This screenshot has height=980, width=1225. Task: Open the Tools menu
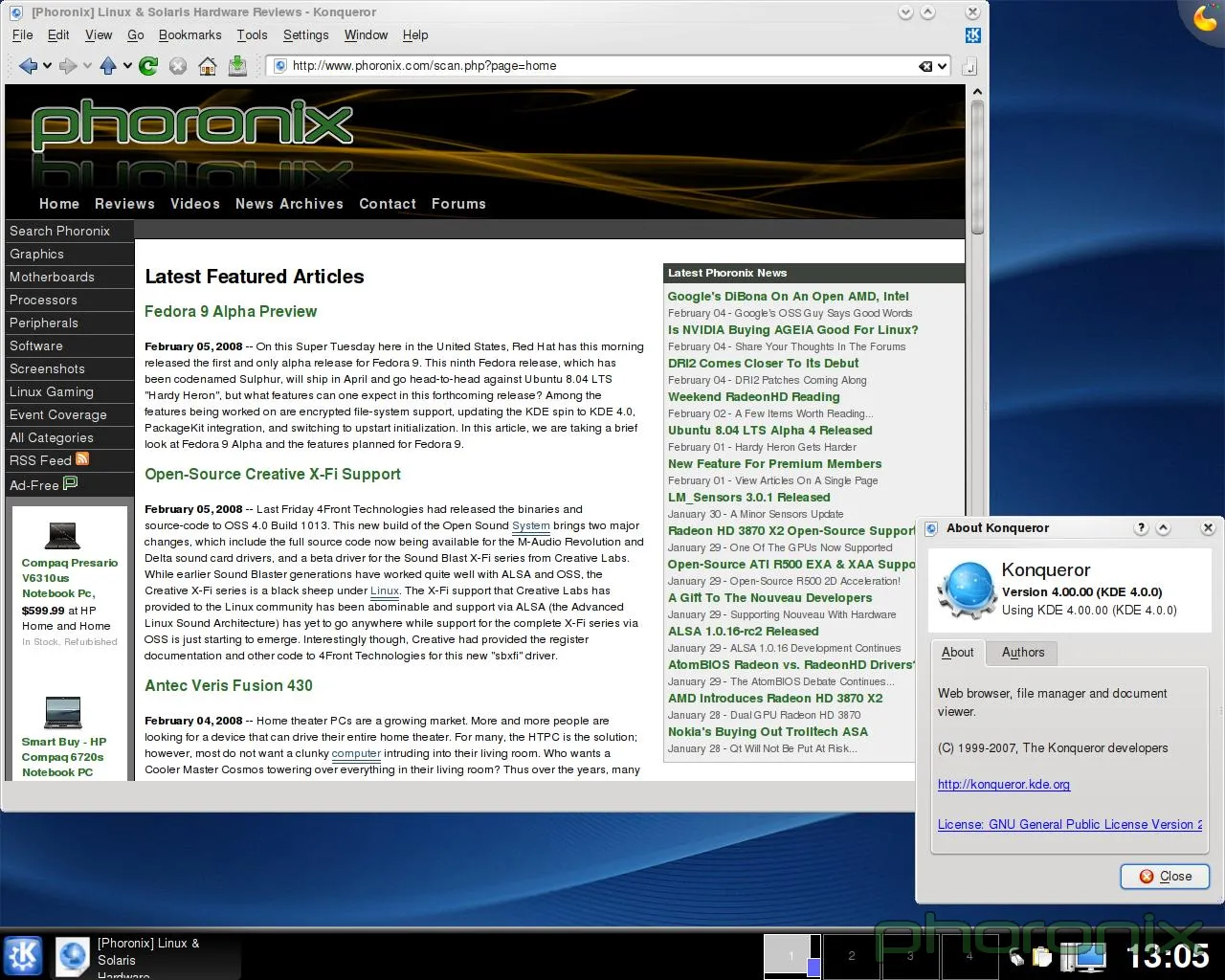pyautogui.click(x=252, y=35)
